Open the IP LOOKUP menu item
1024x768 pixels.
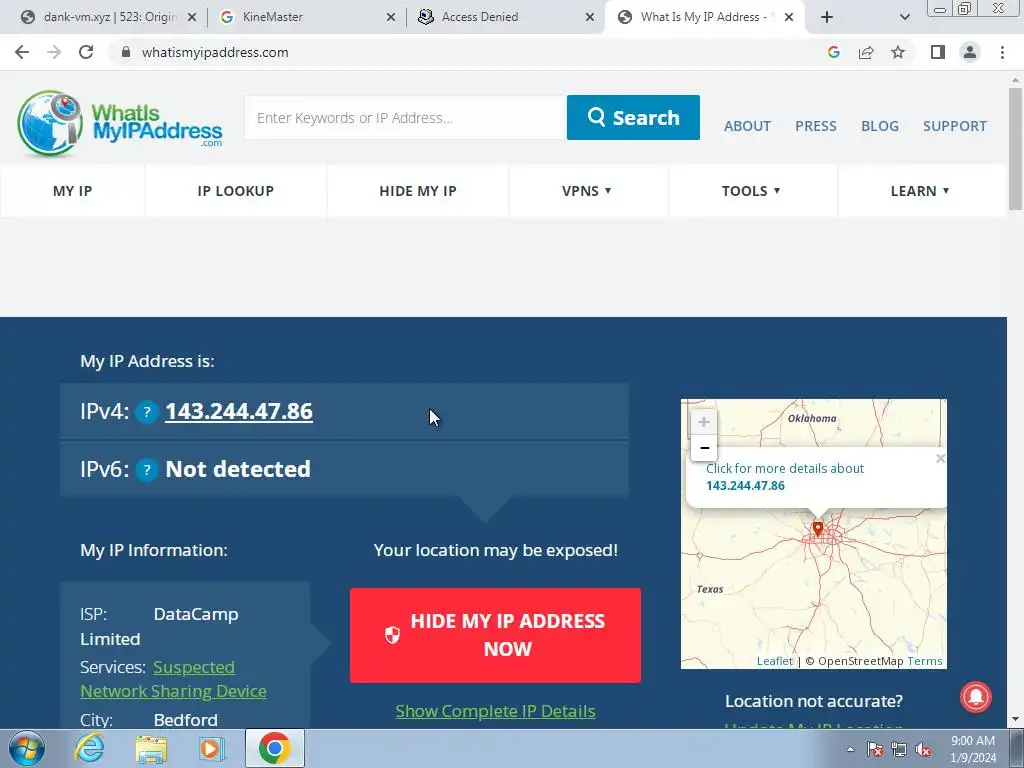coord(236,191)
